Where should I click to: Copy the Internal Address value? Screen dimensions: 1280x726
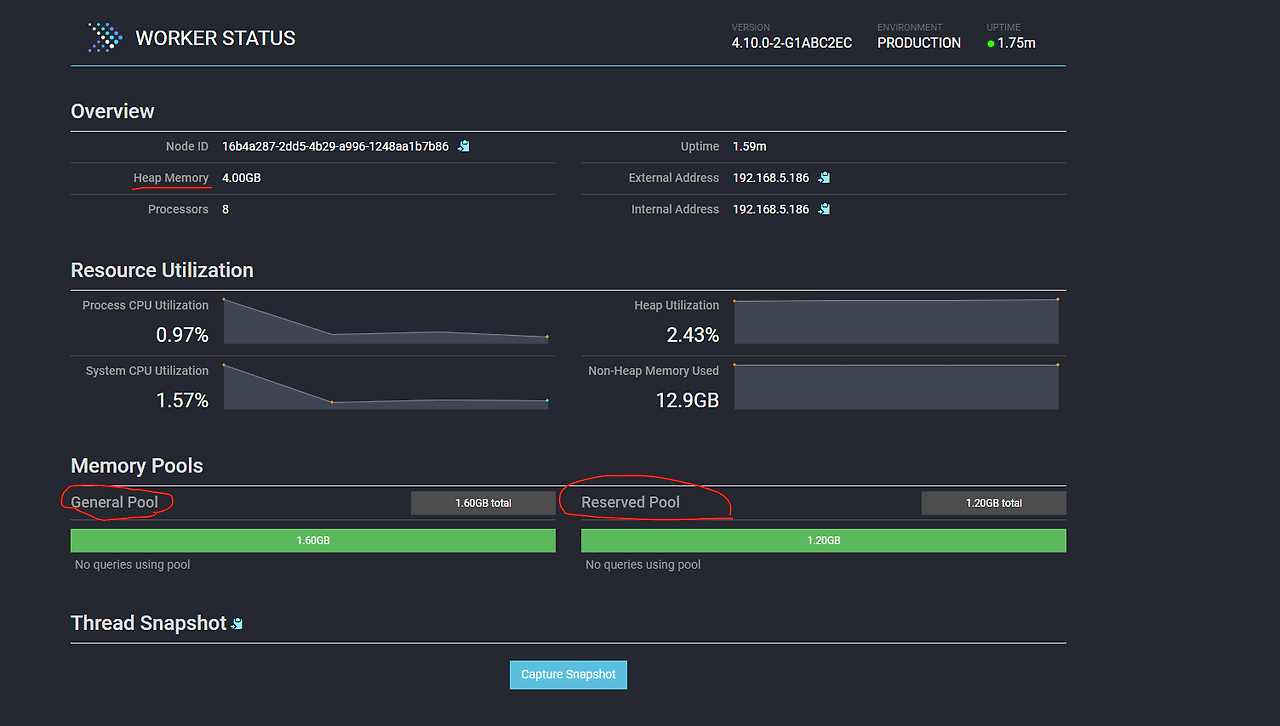point(822,209)
